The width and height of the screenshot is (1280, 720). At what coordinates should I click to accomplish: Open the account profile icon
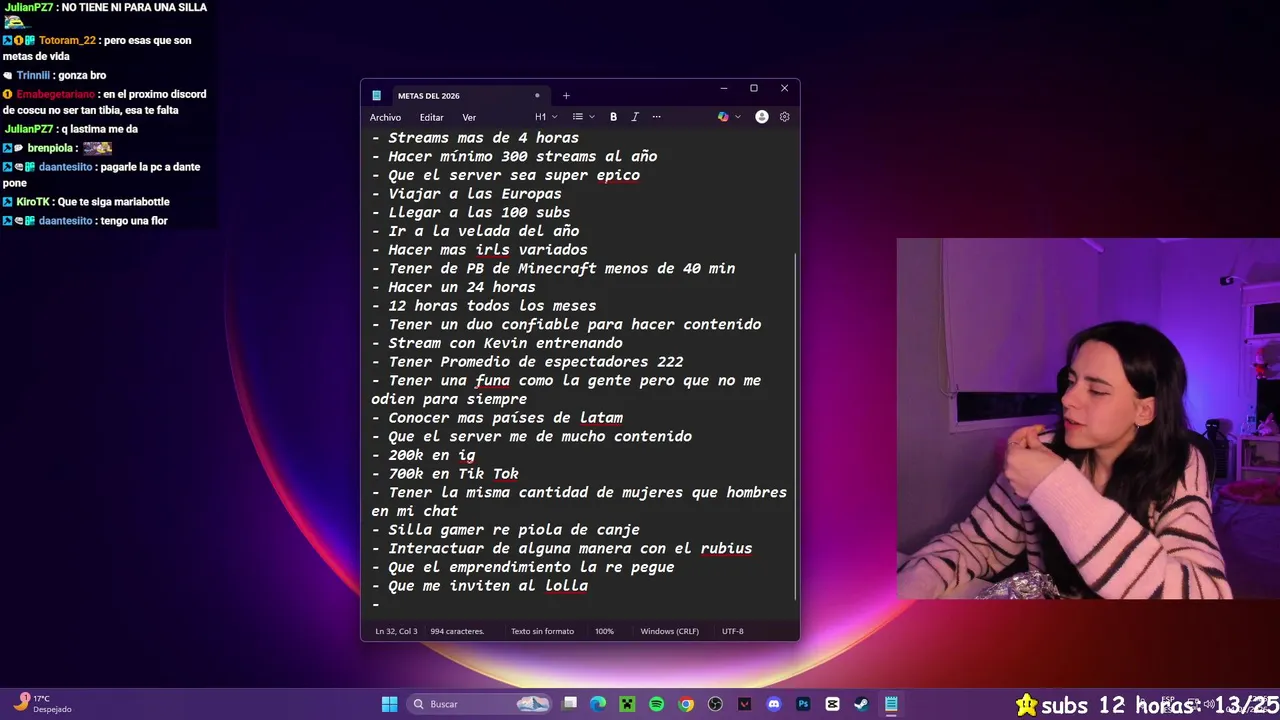(x=762, y=117)
